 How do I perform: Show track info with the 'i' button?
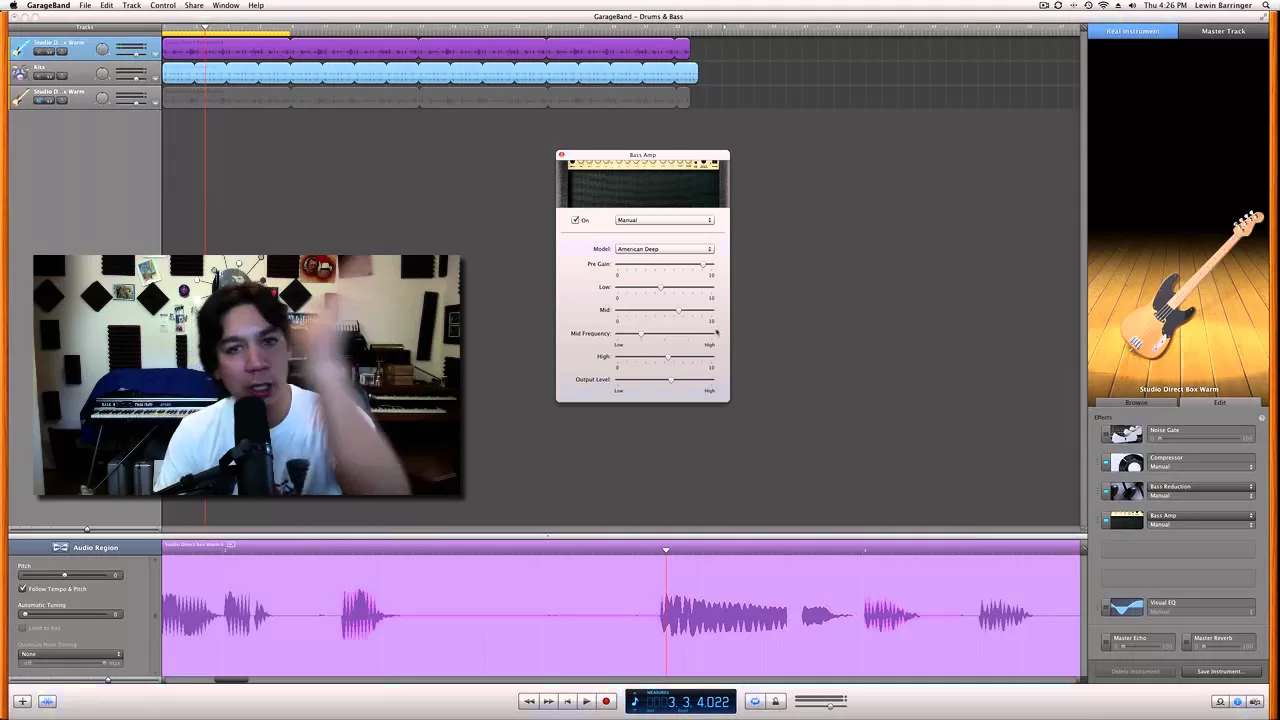(1238, 702)
